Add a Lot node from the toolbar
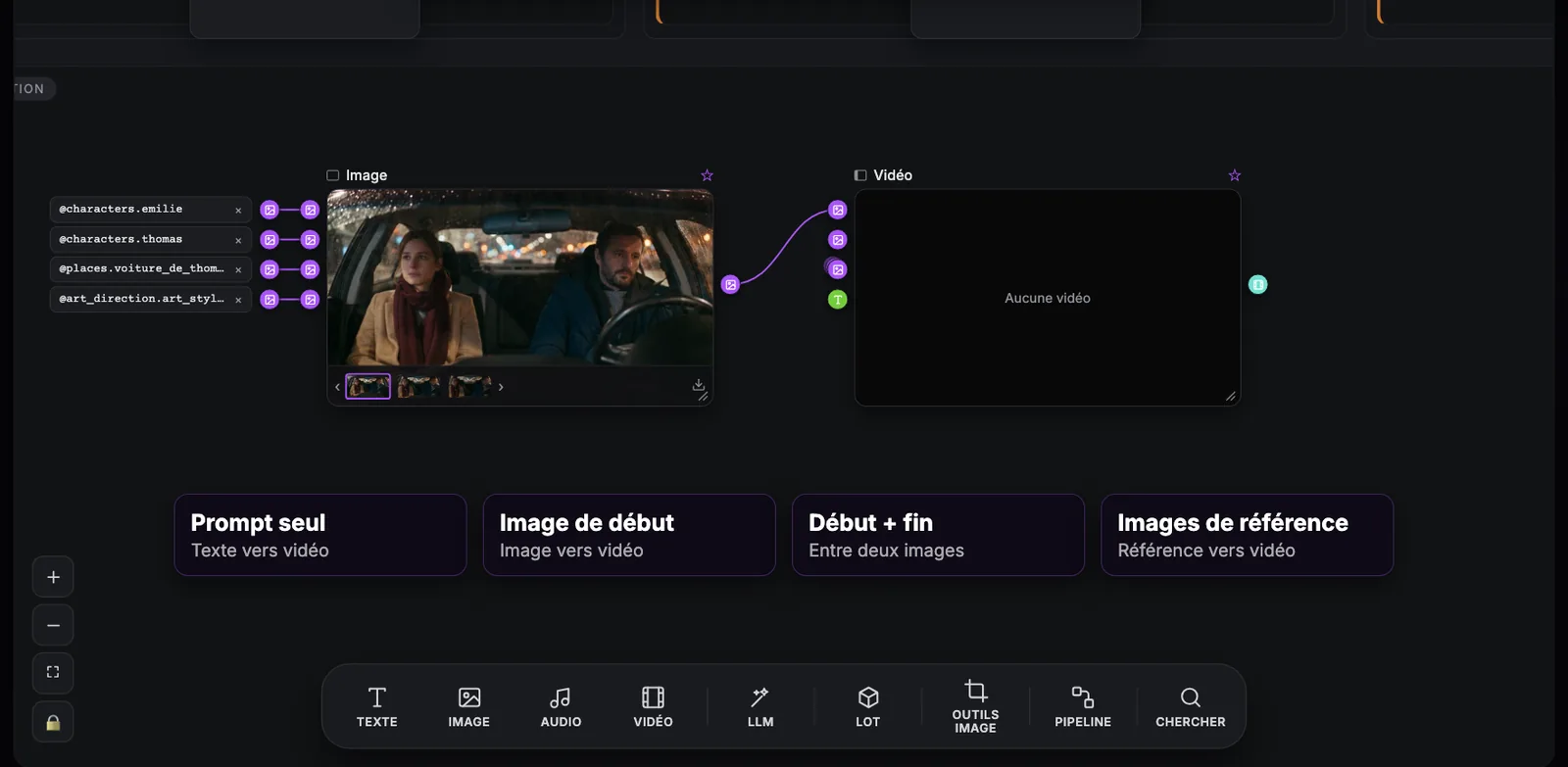The height and width of the screenshot is (767, 1568). pos(867,707)
